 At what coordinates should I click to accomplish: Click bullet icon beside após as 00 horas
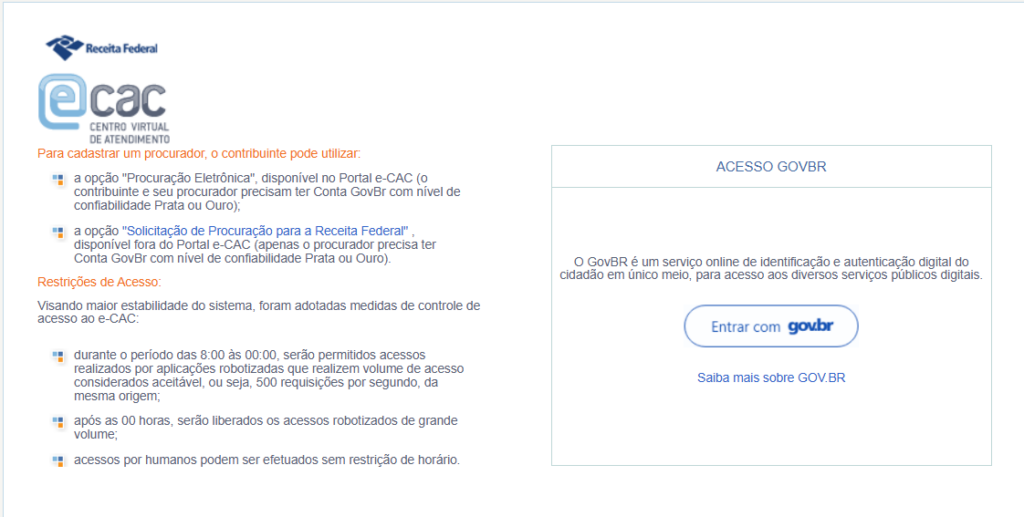[x=57, y=422]
